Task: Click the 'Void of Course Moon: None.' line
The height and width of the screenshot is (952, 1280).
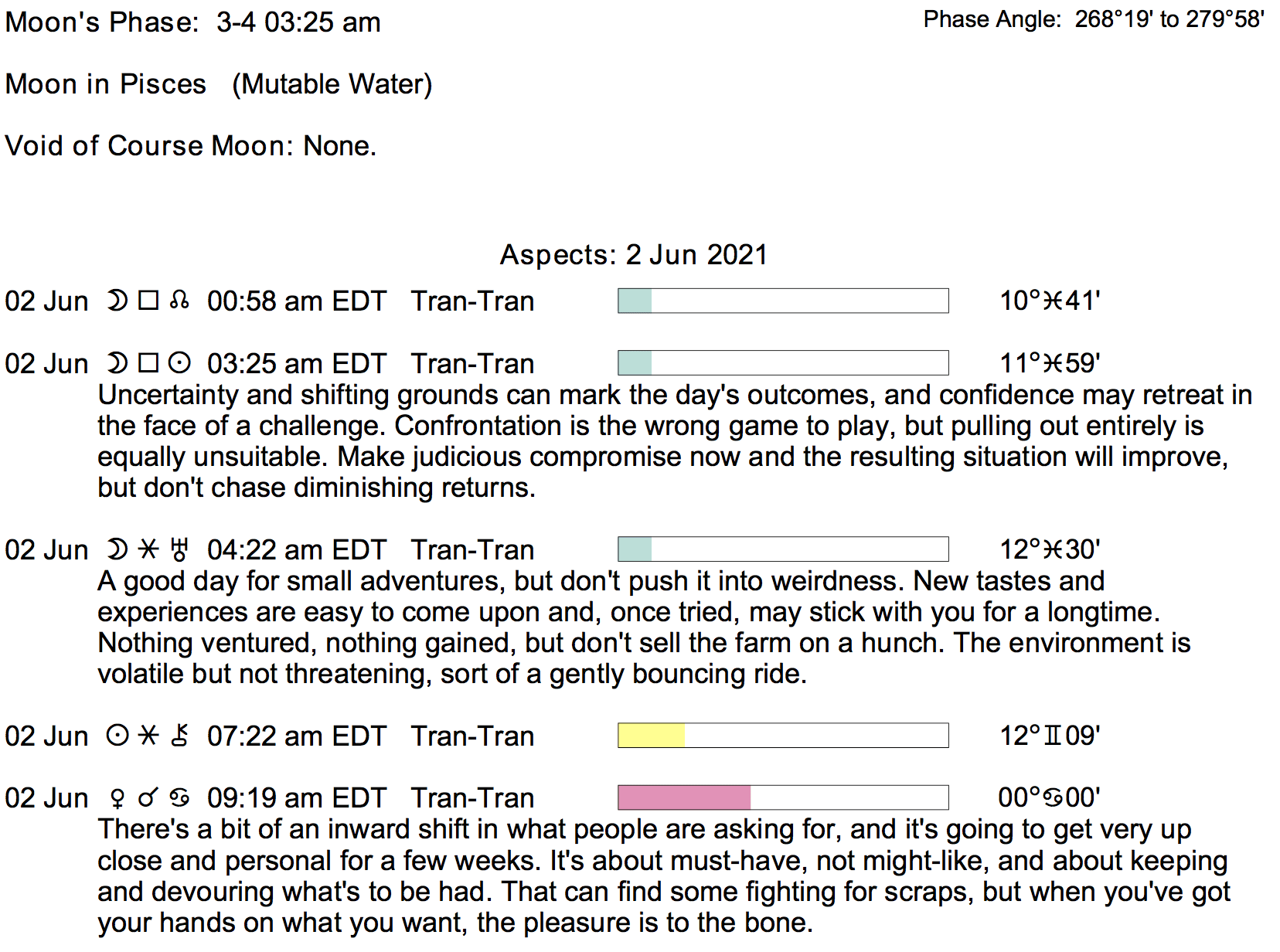Action: tap(190, 146)
